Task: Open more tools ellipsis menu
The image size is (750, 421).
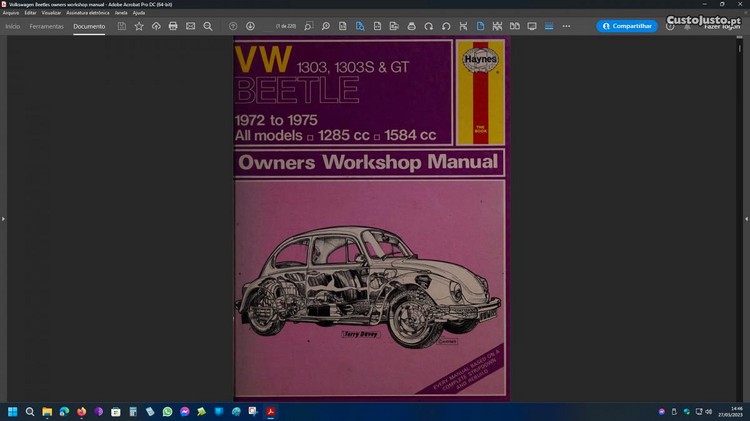Action: point(567,26)
